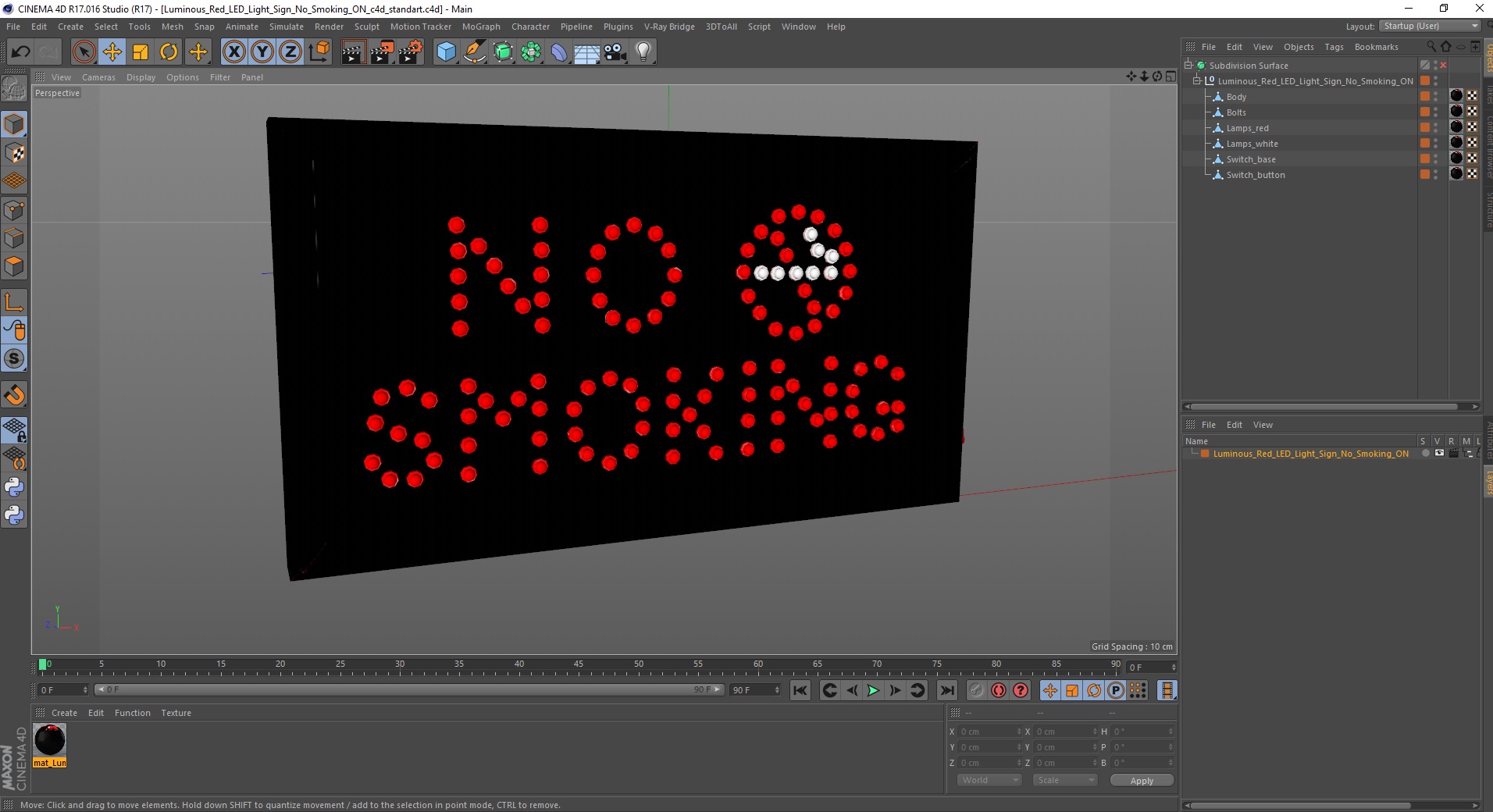Open viewport Cameras menu
Viewport: 1493px width, 812px height.
coord(98,77)
